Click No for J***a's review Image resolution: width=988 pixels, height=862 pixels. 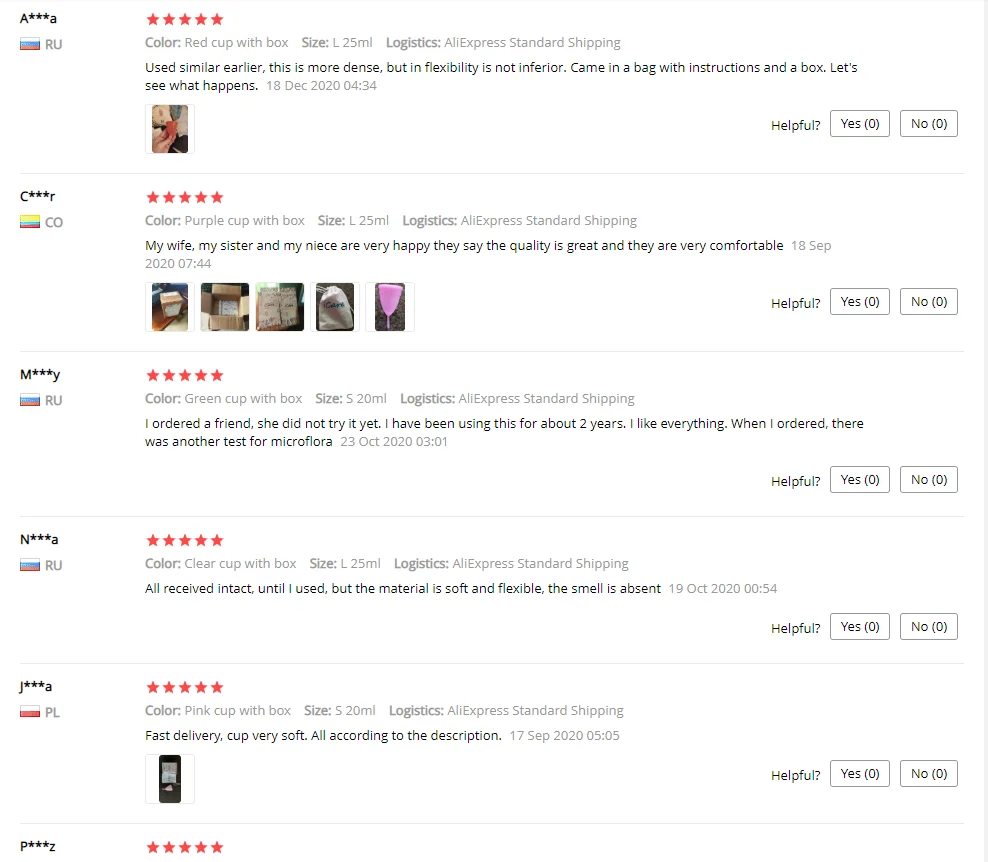pyautogui.click(x=929, y=773)
